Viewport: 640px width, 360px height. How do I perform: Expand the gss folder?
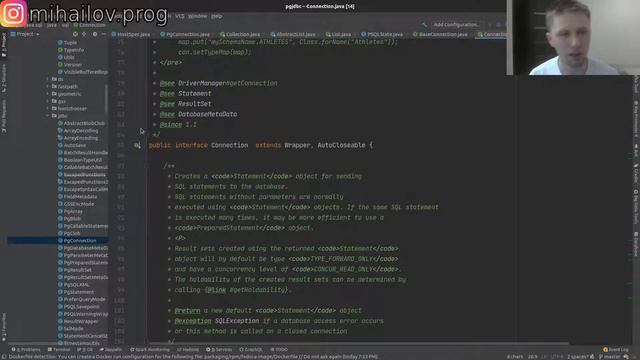(48, 101)
